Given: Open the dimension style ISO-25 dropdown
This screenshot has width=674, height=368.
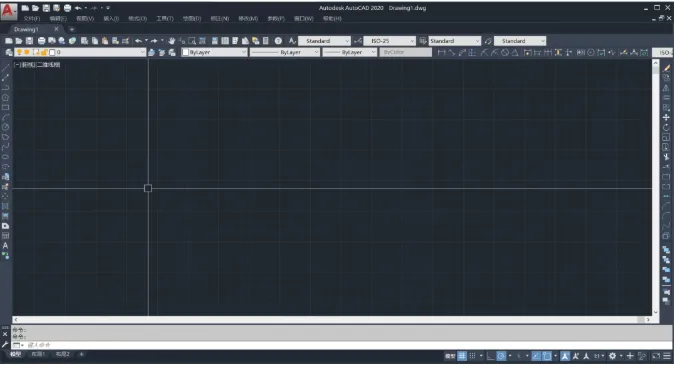Looking at the screenshot, I should (390, 41).
